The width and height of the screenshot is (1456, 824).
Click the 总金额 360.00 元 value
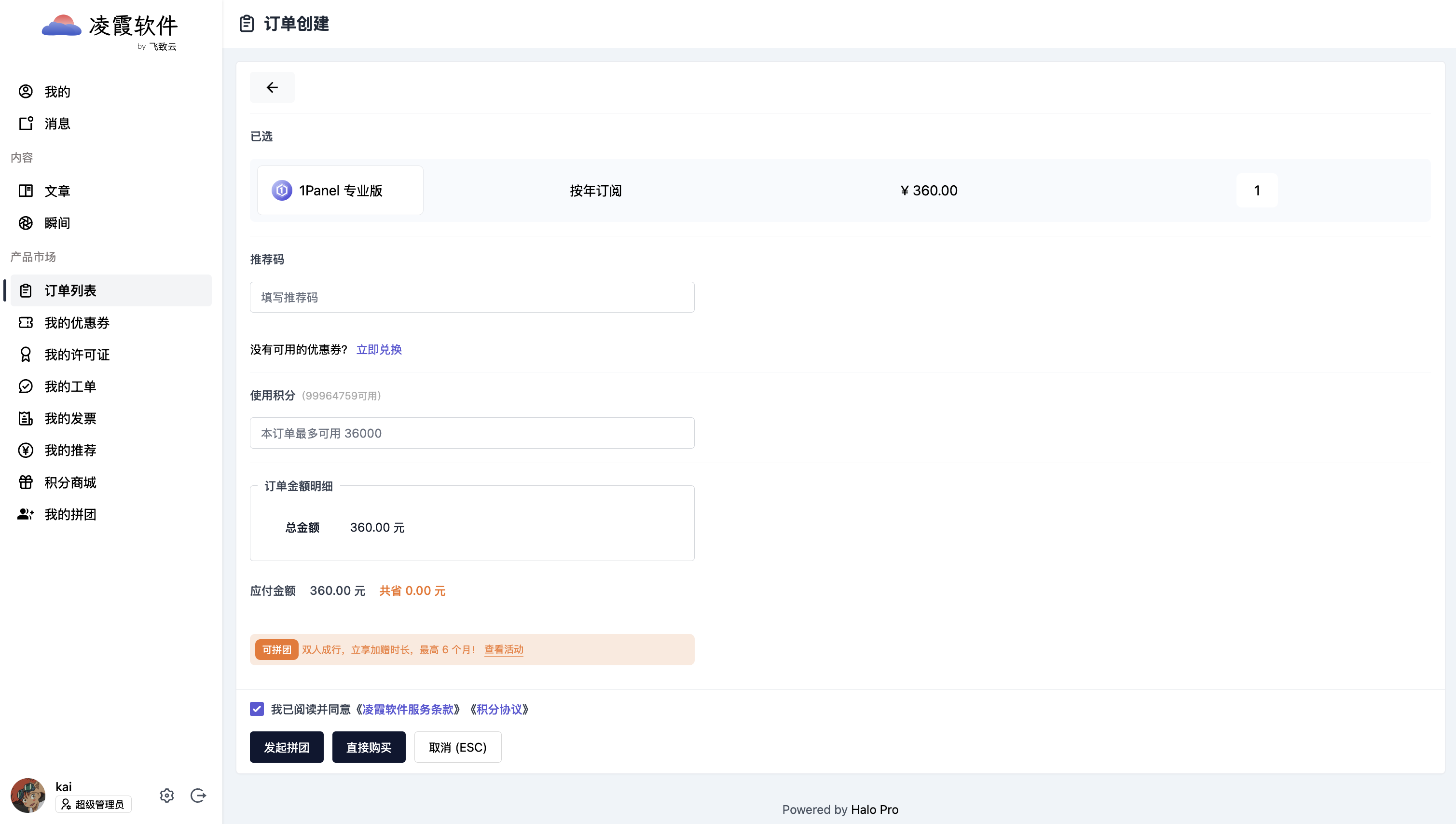(x=377, y=527)
